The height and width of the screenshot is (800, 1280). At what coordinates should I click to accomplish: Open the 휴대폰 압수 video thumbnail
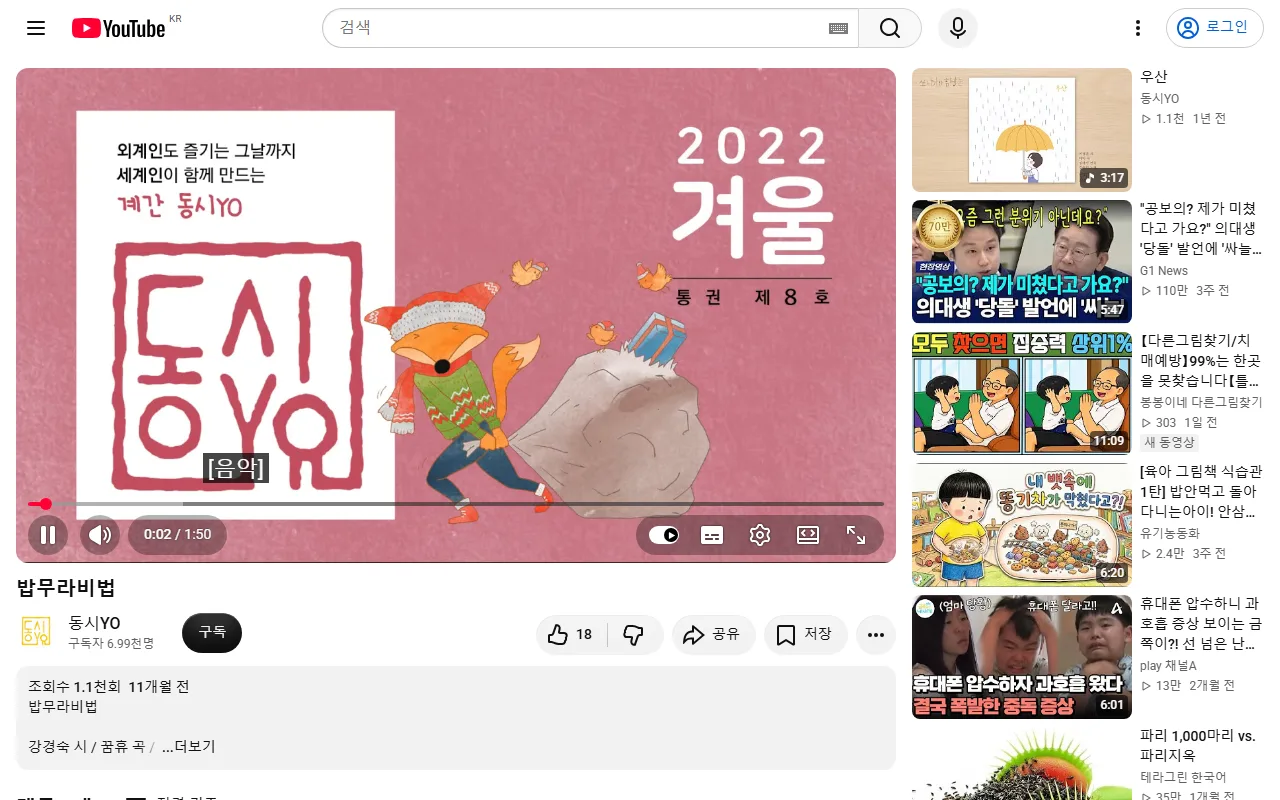point(1022,657)
